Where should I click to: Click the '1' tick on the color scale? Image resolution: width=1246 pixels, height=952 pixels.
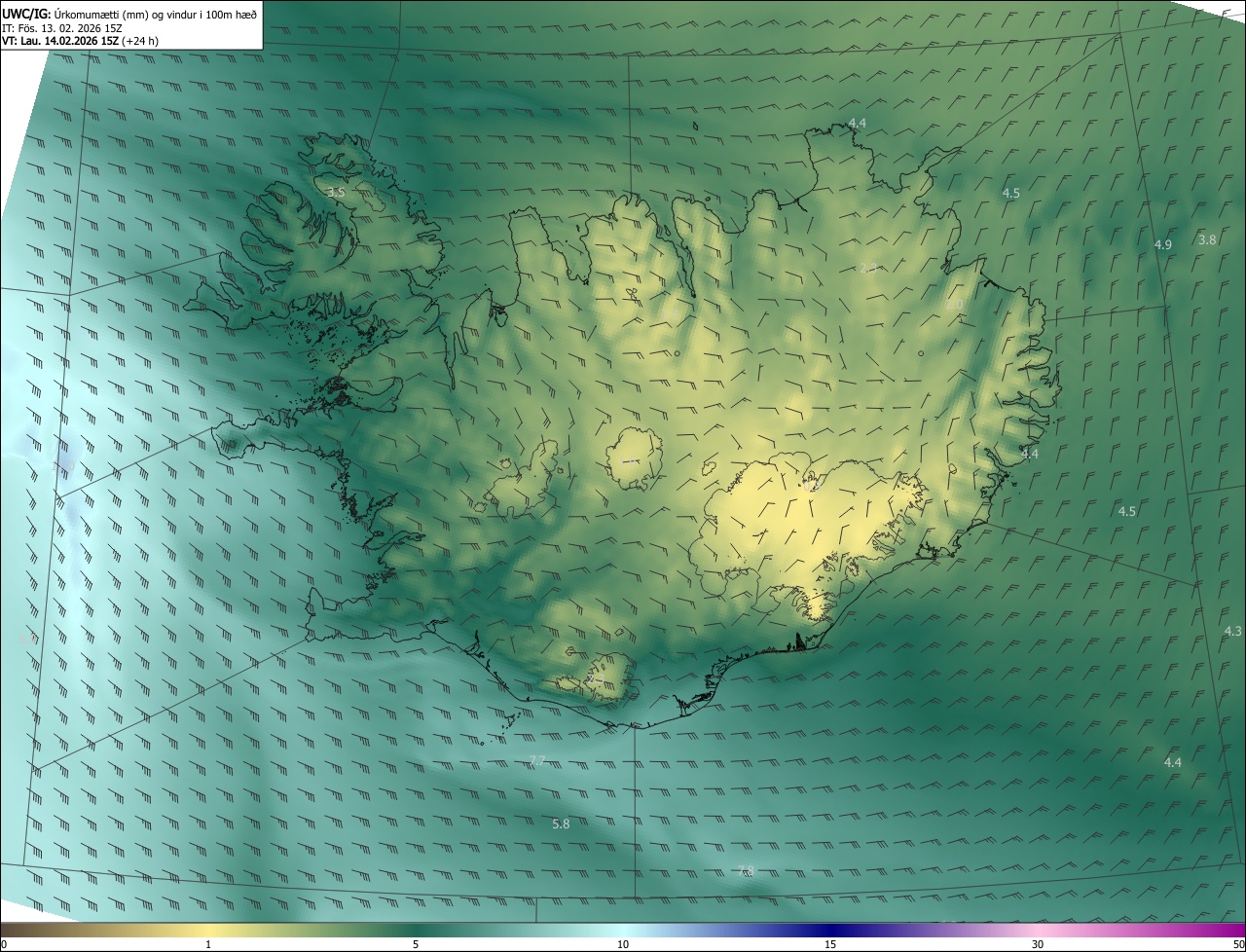tap(208, 944)
